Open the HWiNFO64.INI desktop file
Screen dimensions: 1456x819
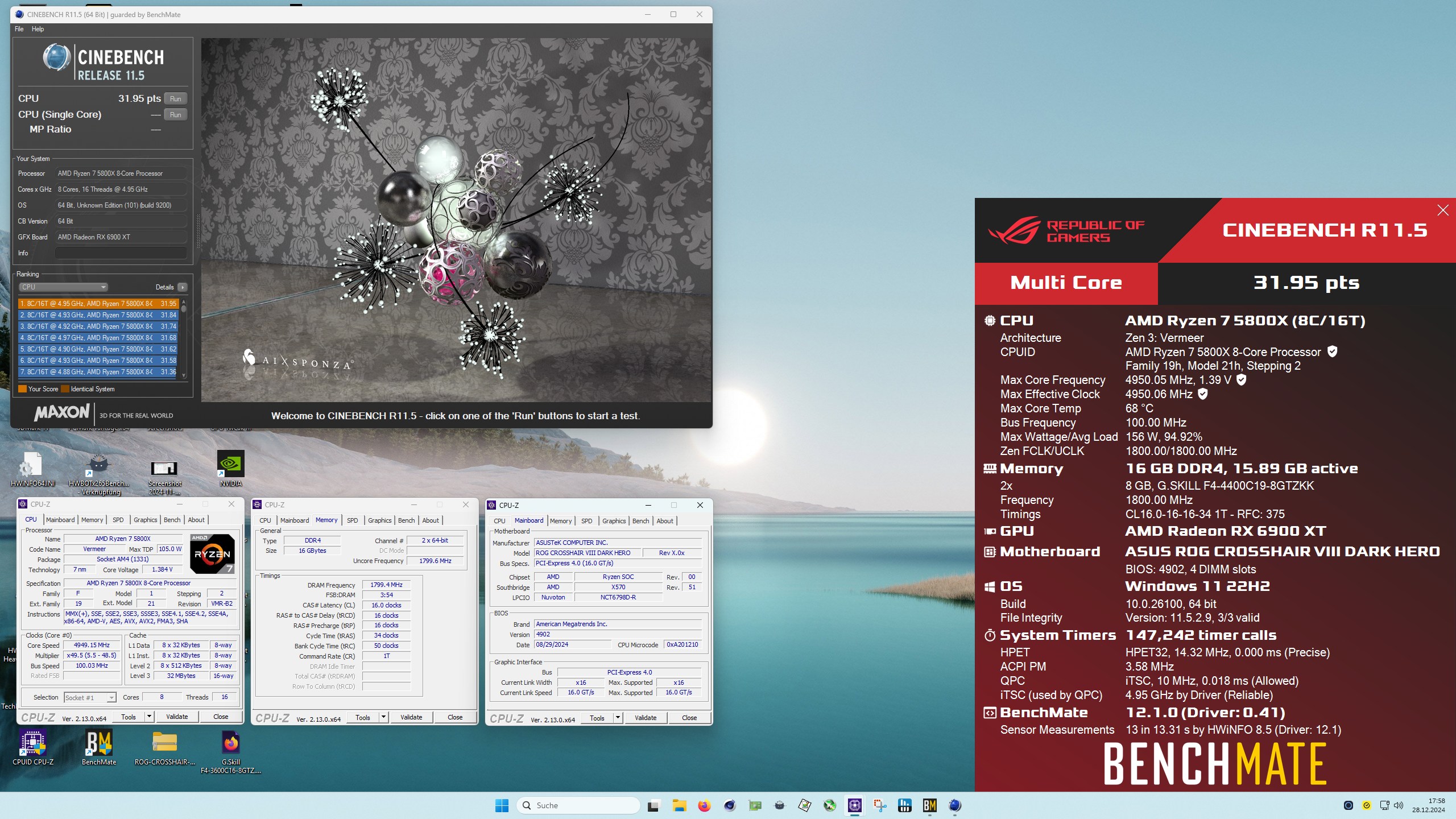click(32, 469)
